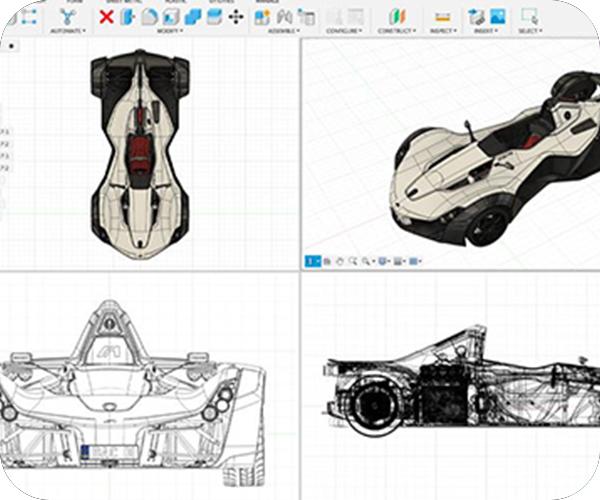Open the Inspect dropdown menu
600x500 pixels.
(441, 31)
